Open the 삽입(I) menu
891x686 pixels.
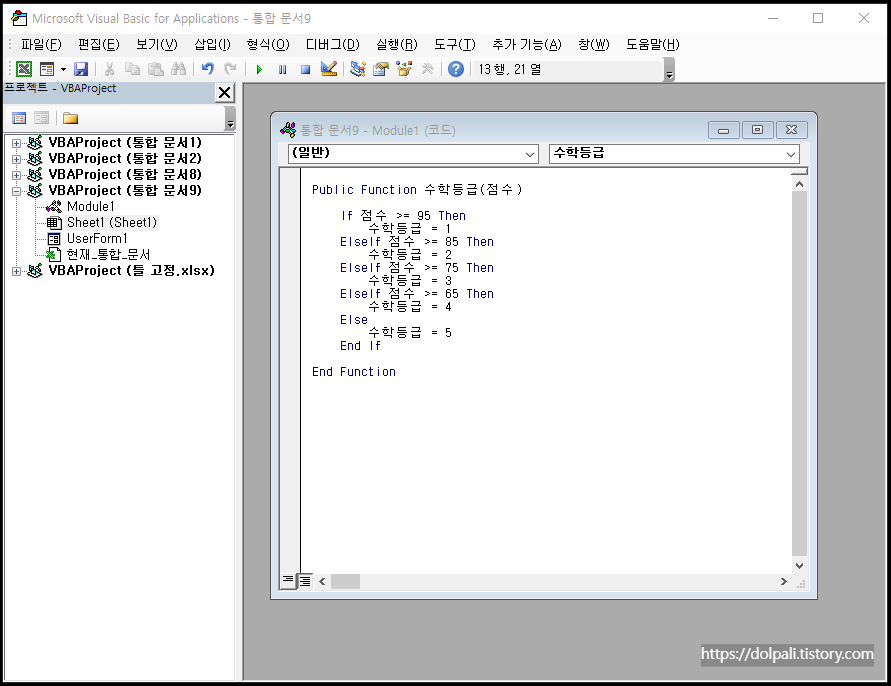212,44
